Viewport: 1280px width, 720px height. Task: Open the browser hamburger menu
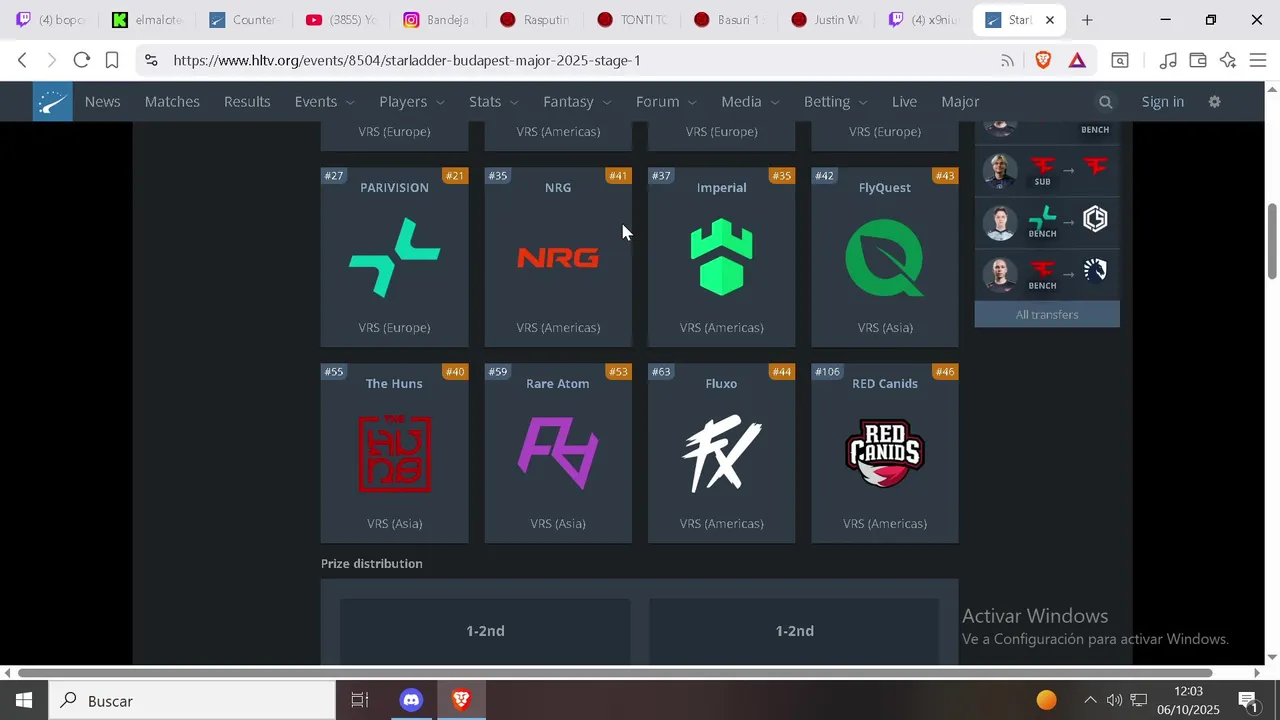click(x=1258, y=60)
